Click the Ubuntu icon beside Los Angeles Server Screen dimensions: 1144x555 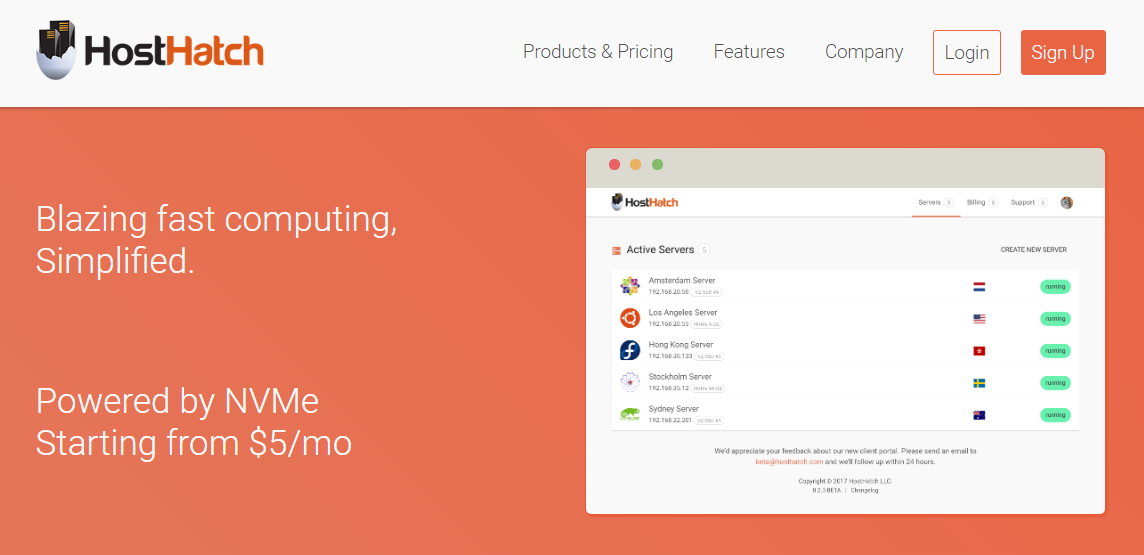[630, 318]
